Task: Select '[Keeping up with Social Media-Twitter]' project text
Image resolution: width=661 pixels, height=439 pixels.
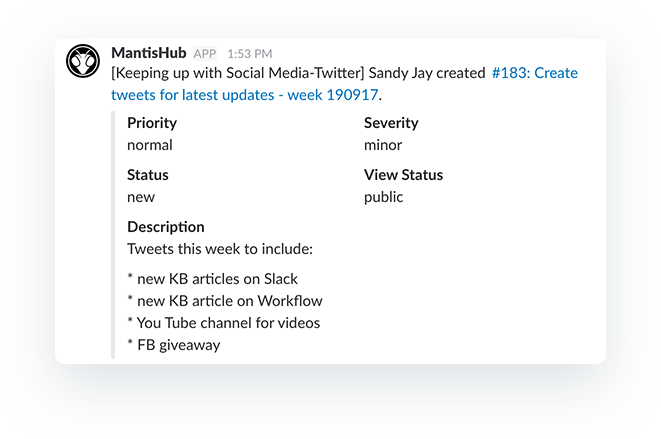Action: tap(237, 73)
